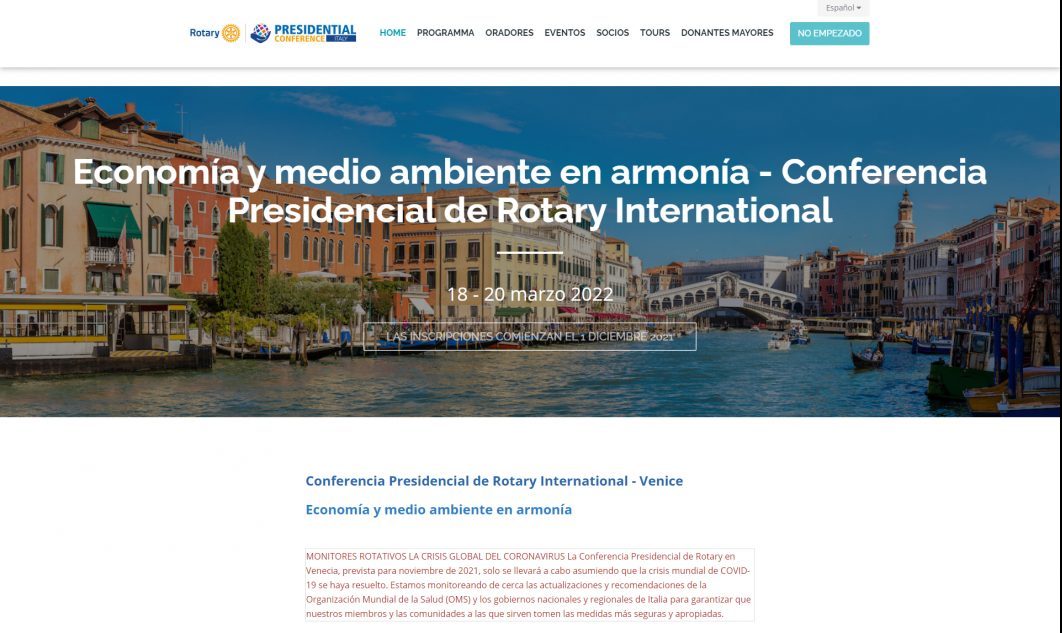Open the Español language dropdown
Screen dimensions: 1062x633
pyautogui.click(x=843, y=8)
